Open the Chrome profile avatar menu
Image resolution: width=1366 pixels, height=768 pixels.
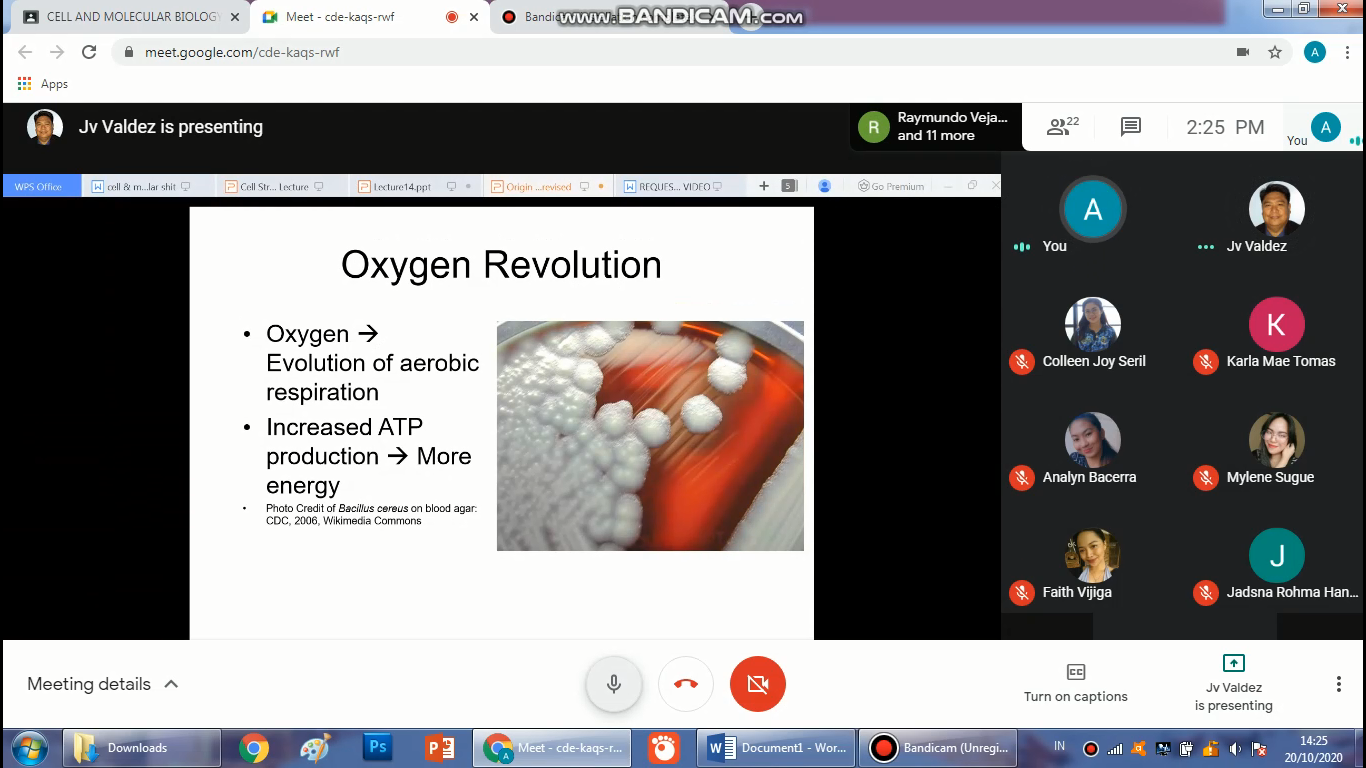pyautogui.click(x=1315, y=52)
